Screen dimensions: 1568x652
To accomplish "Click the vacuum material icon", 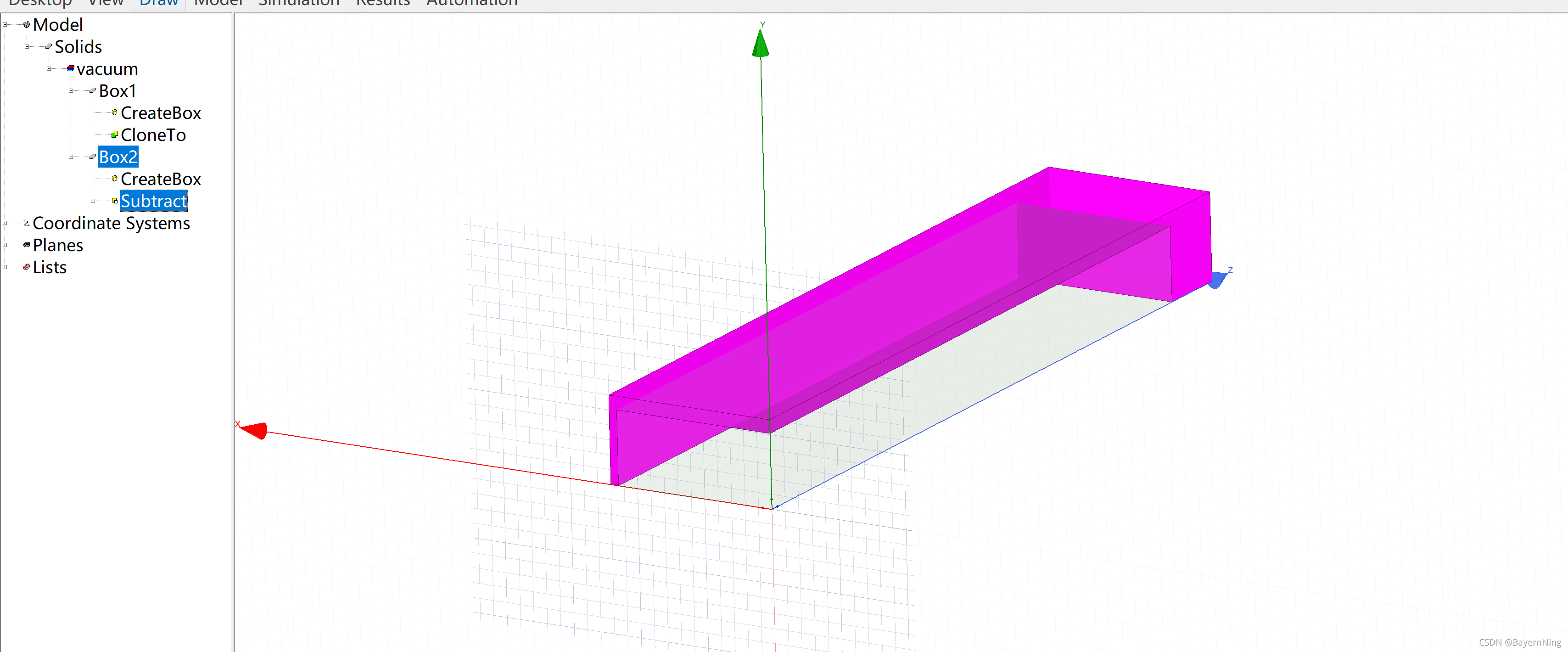I will [x=71, y=68].
